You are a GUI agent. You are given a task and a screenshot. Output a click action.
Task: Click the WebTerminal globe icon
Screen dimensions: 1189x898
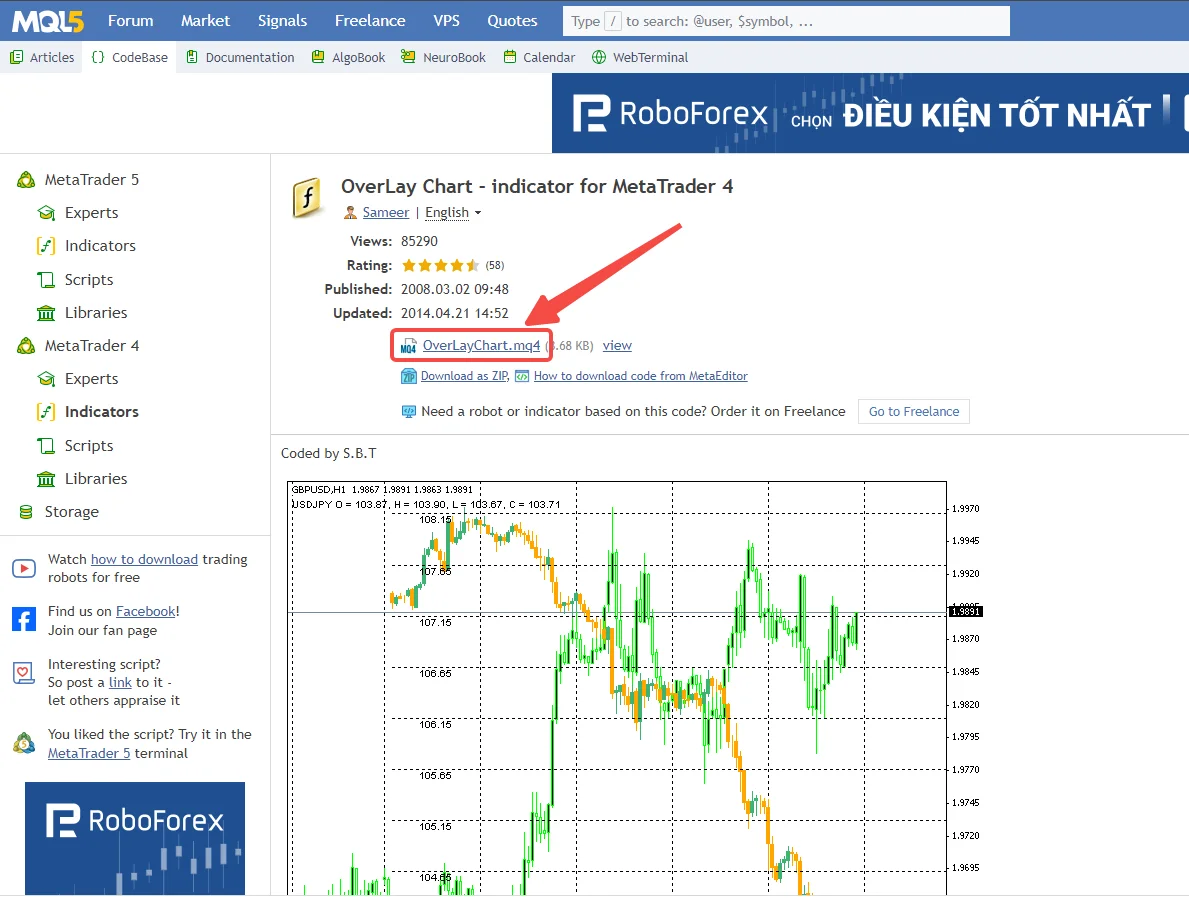pos(599,57)
